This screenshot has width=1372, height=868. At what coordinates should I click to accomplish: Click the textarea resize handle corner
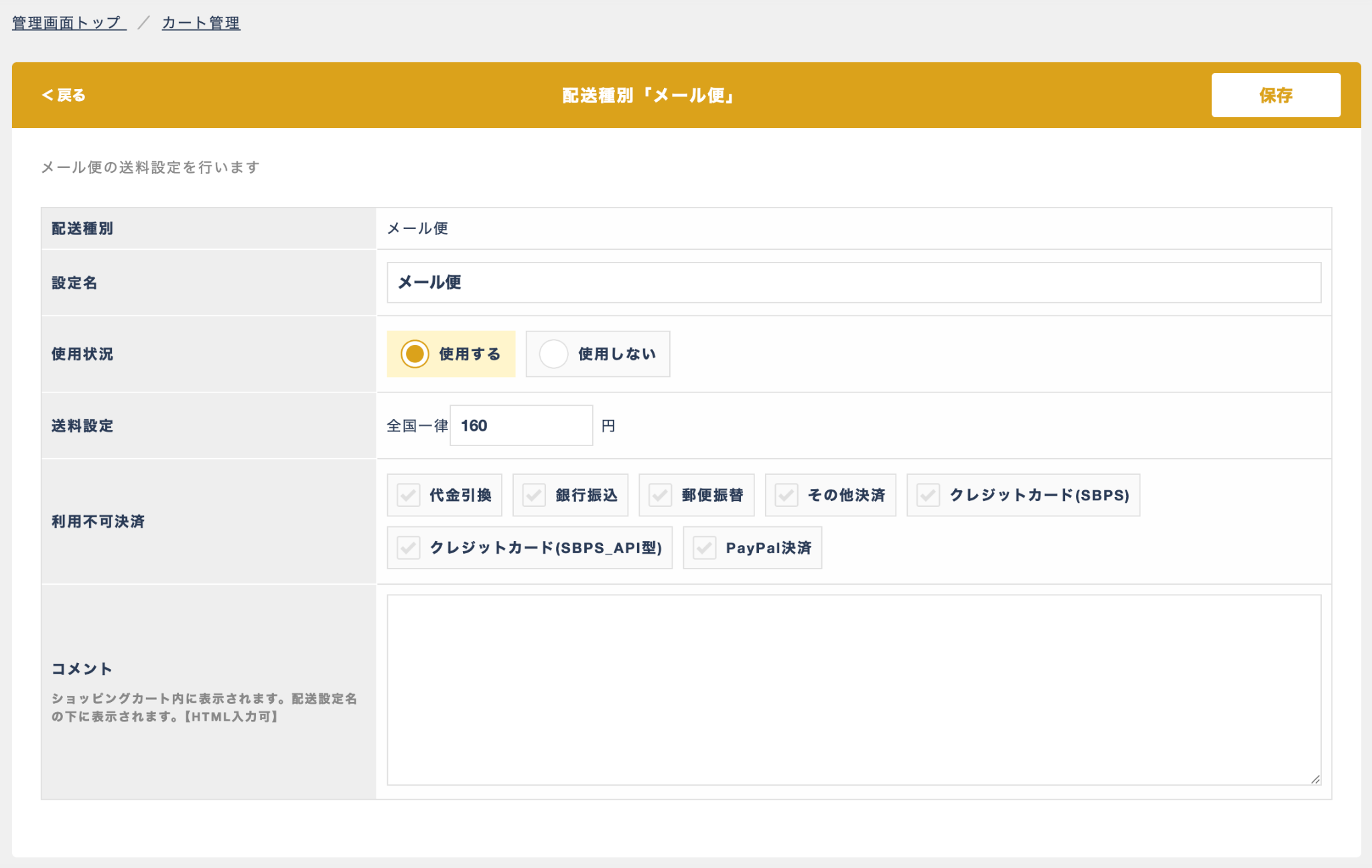click(x=1315, y=779)
